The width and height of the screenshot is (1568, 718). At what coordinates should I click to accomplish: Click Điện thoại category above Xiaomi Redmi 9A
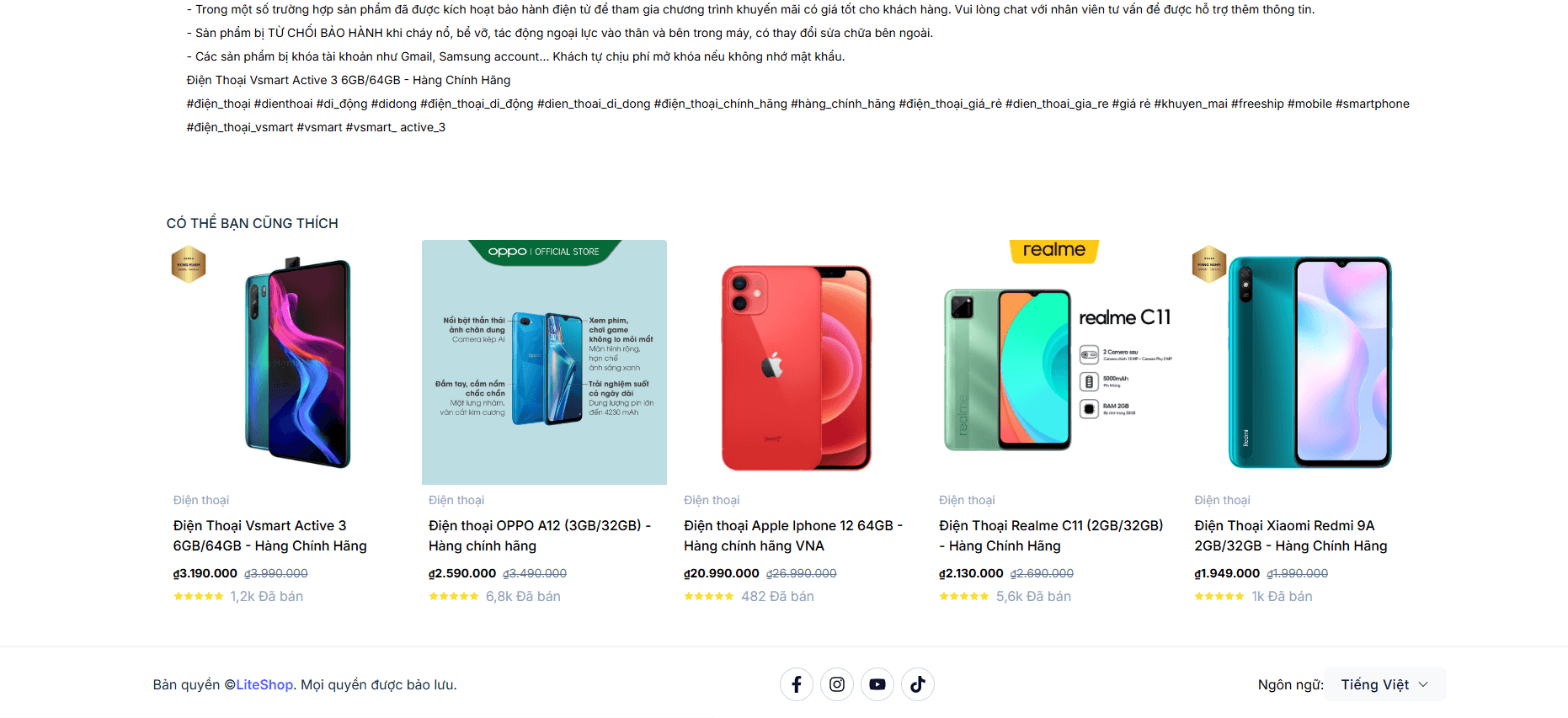tap(1222, 500)
